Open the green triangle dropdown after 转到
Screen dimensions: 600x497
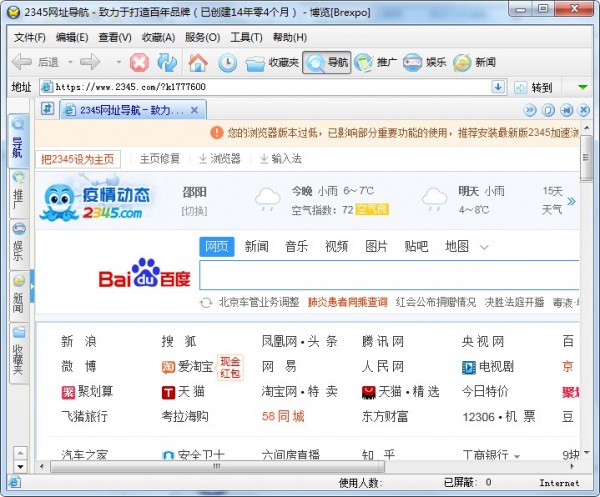point(583,88)
